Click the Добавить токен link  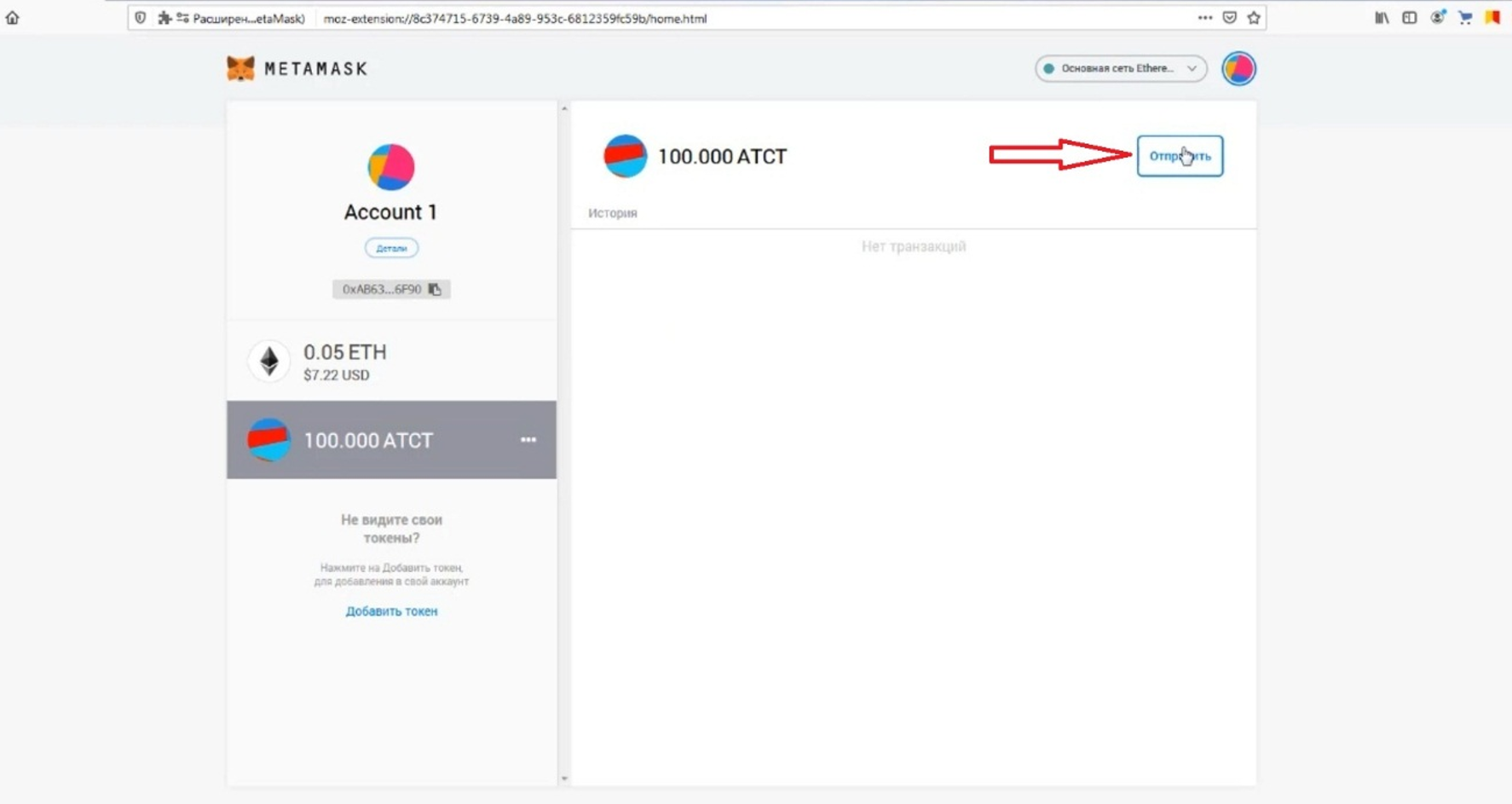[391, 611]
